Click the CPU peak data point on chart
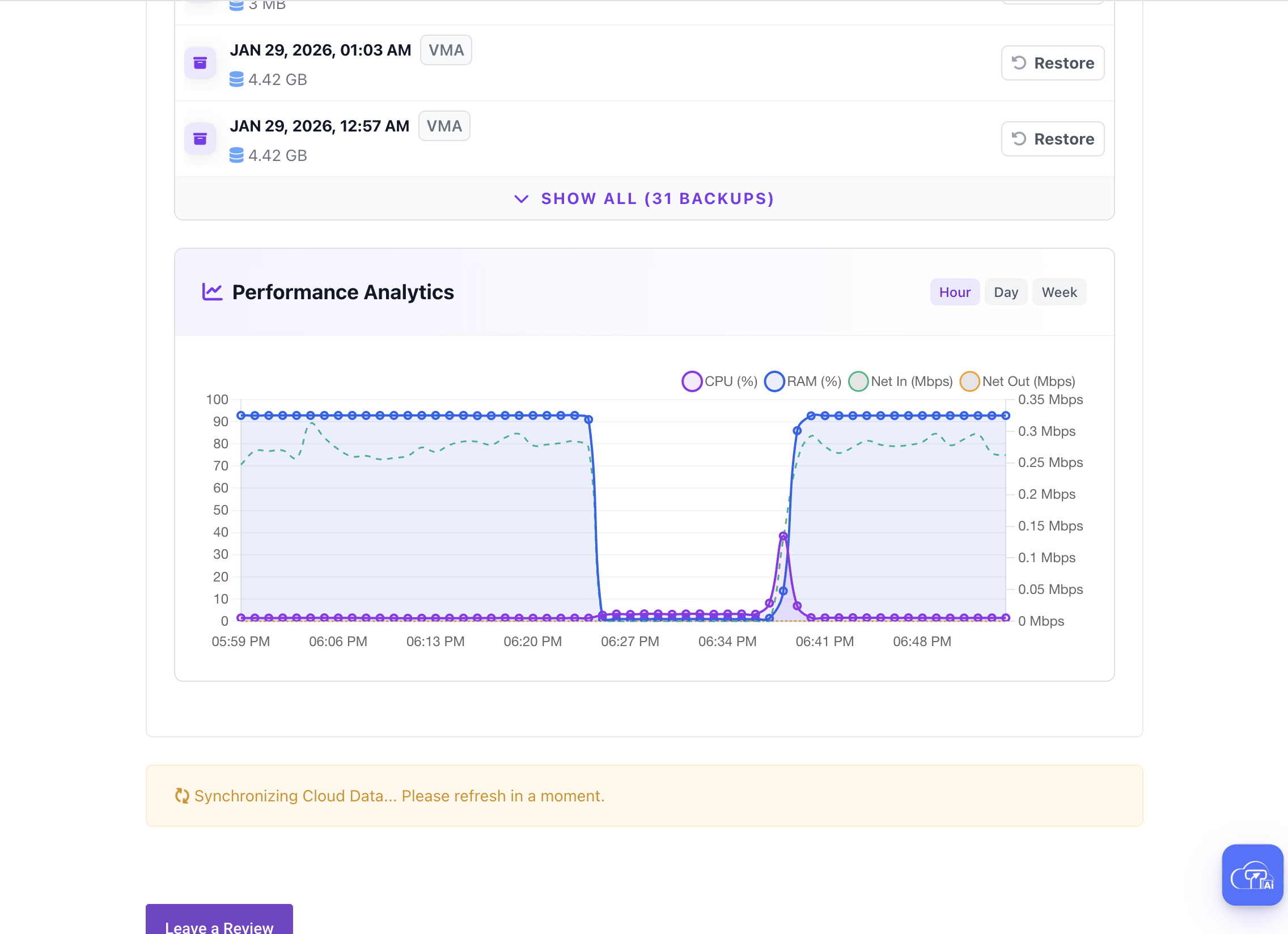 (783, 537)
